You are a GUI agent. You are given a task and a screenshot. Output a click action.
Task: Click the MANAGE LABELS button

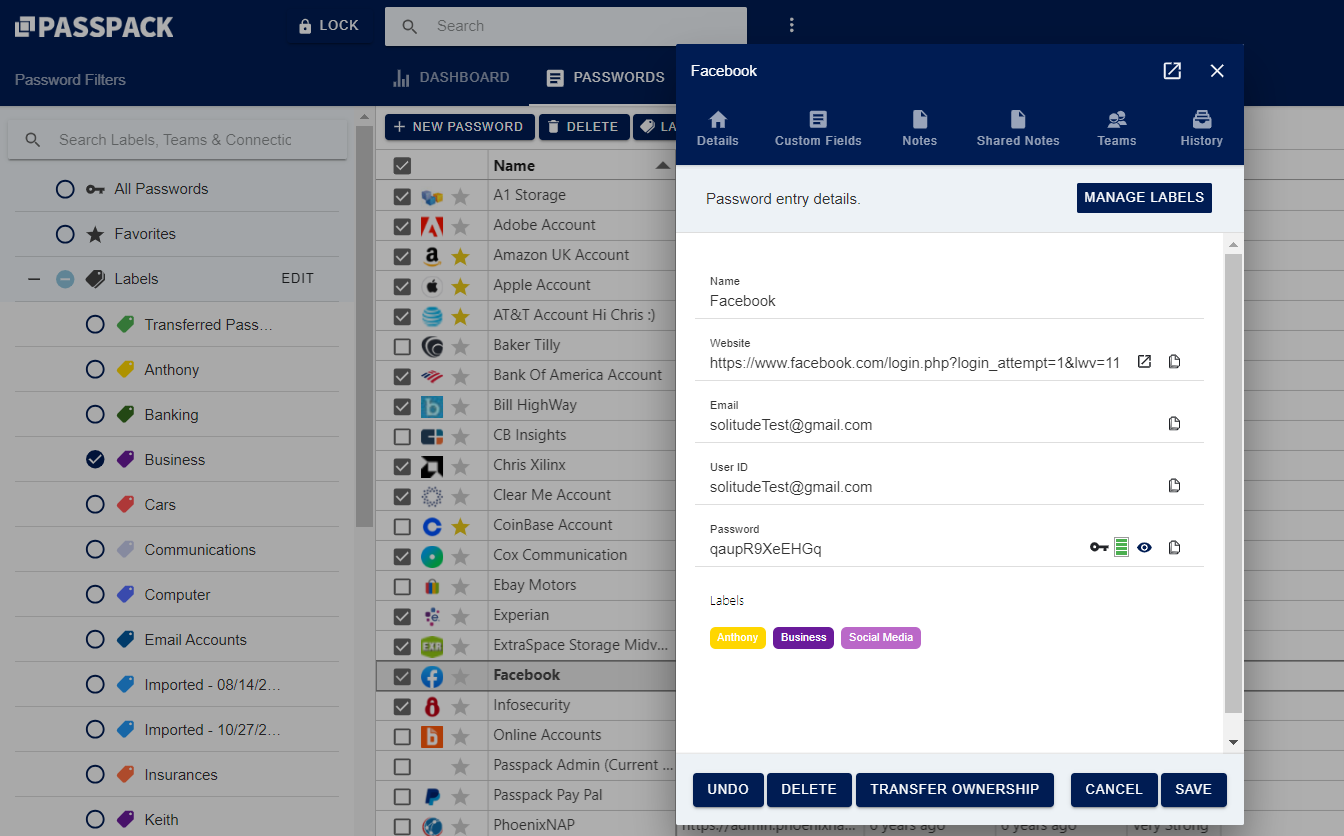(x=1144, y=198)
